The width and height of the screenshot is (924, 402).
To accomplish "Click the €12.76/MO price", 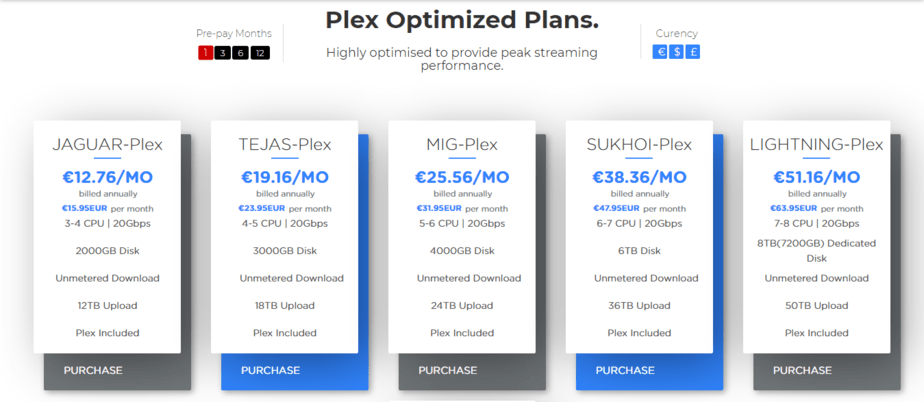I will [x=107, y=177].
